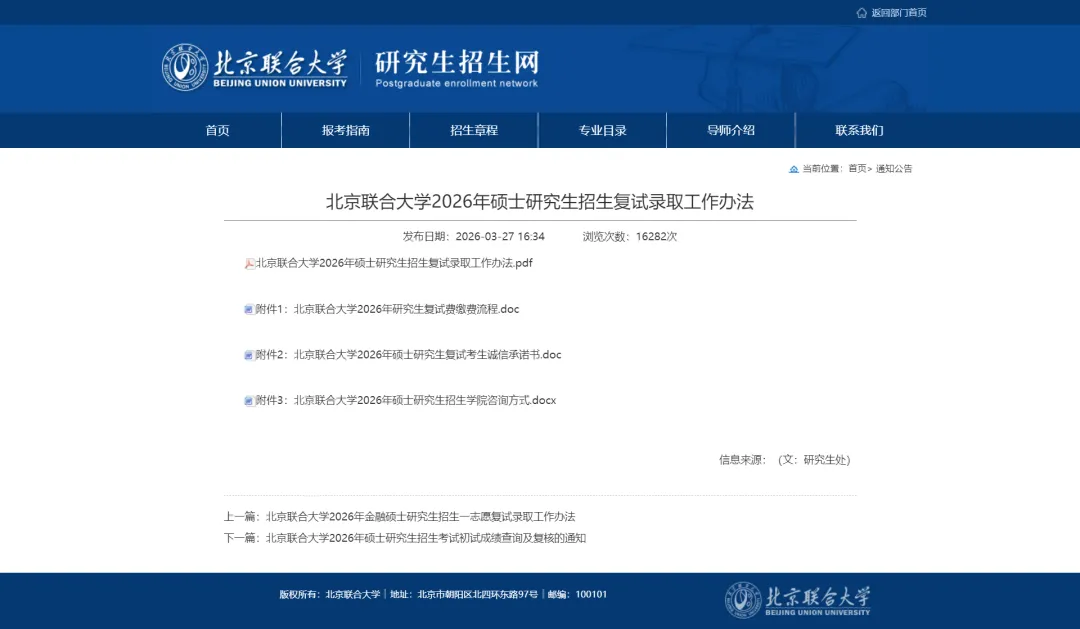Click the doc icon before 附件1
1080x629 pixels.
(x=249, y=309)
